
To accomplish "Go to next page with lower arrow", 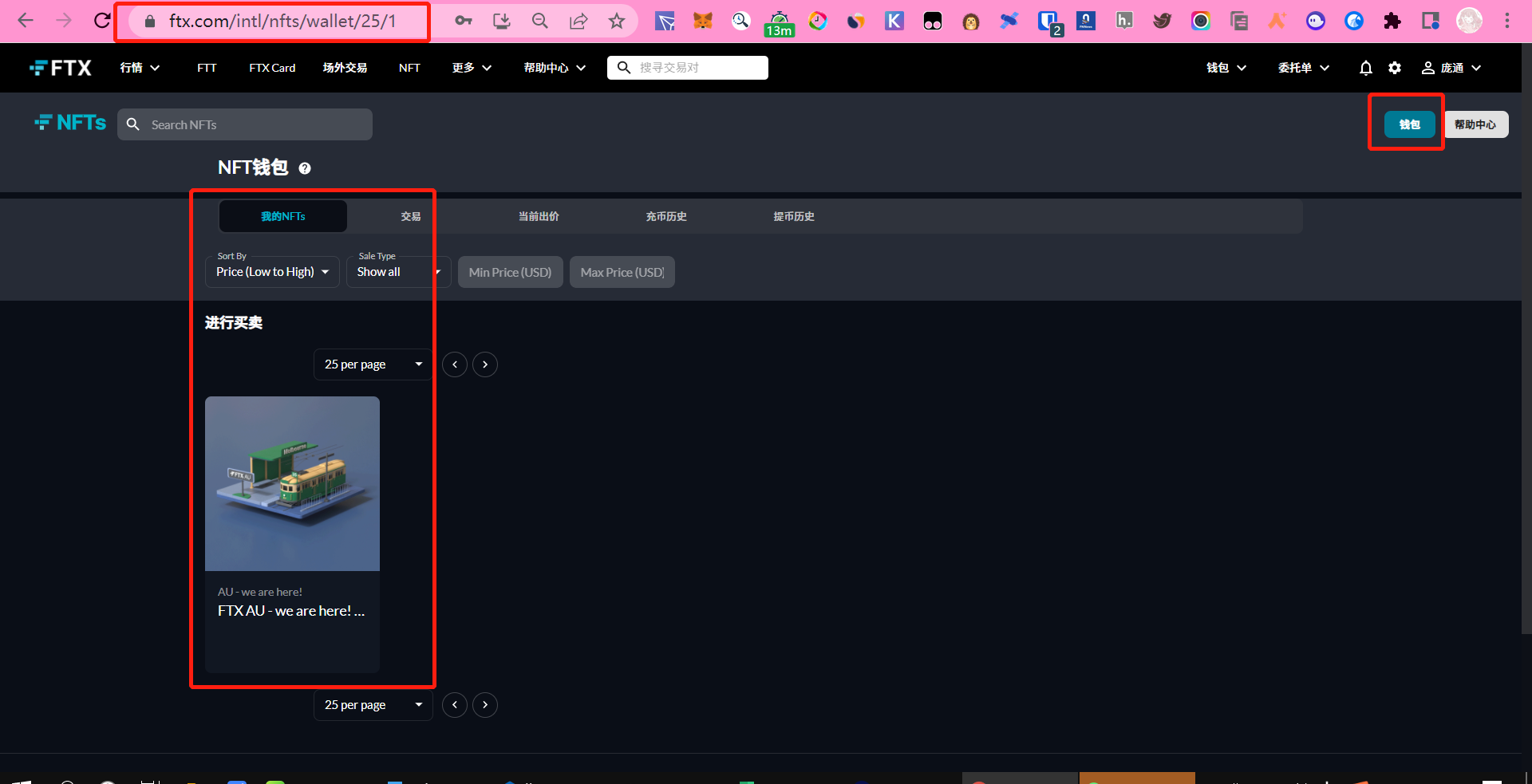I will [x=485, y=705].
